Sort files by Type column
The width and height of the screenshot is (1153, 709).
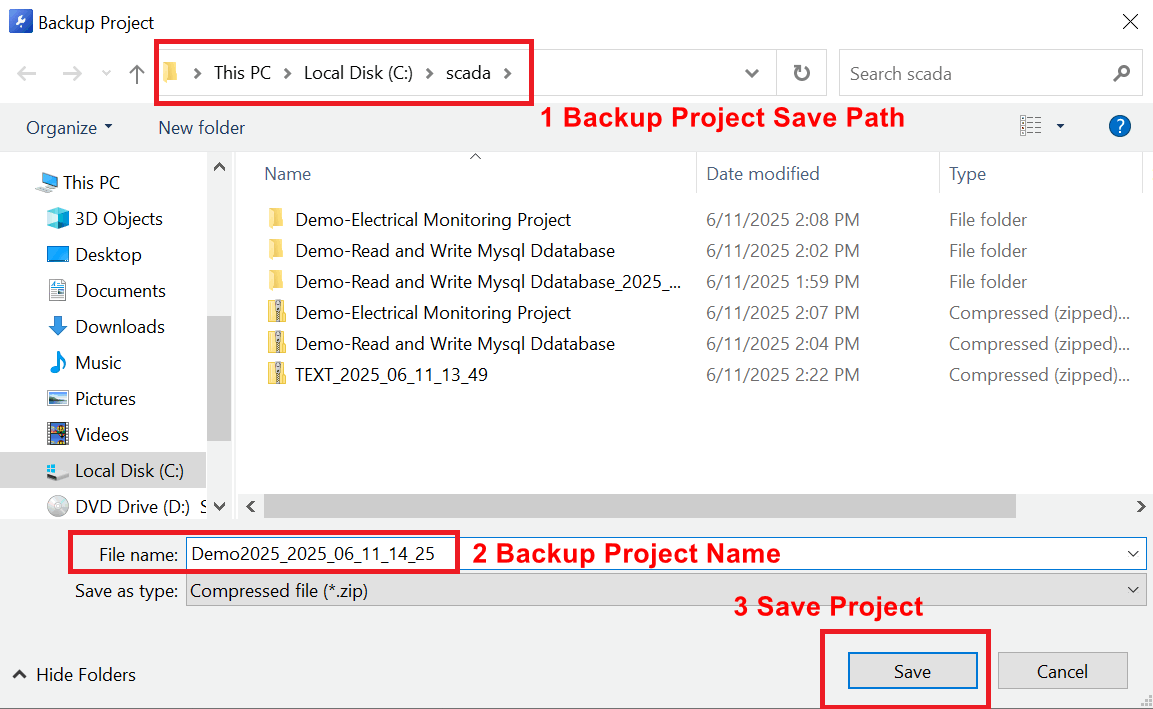(x=967, y=174)
